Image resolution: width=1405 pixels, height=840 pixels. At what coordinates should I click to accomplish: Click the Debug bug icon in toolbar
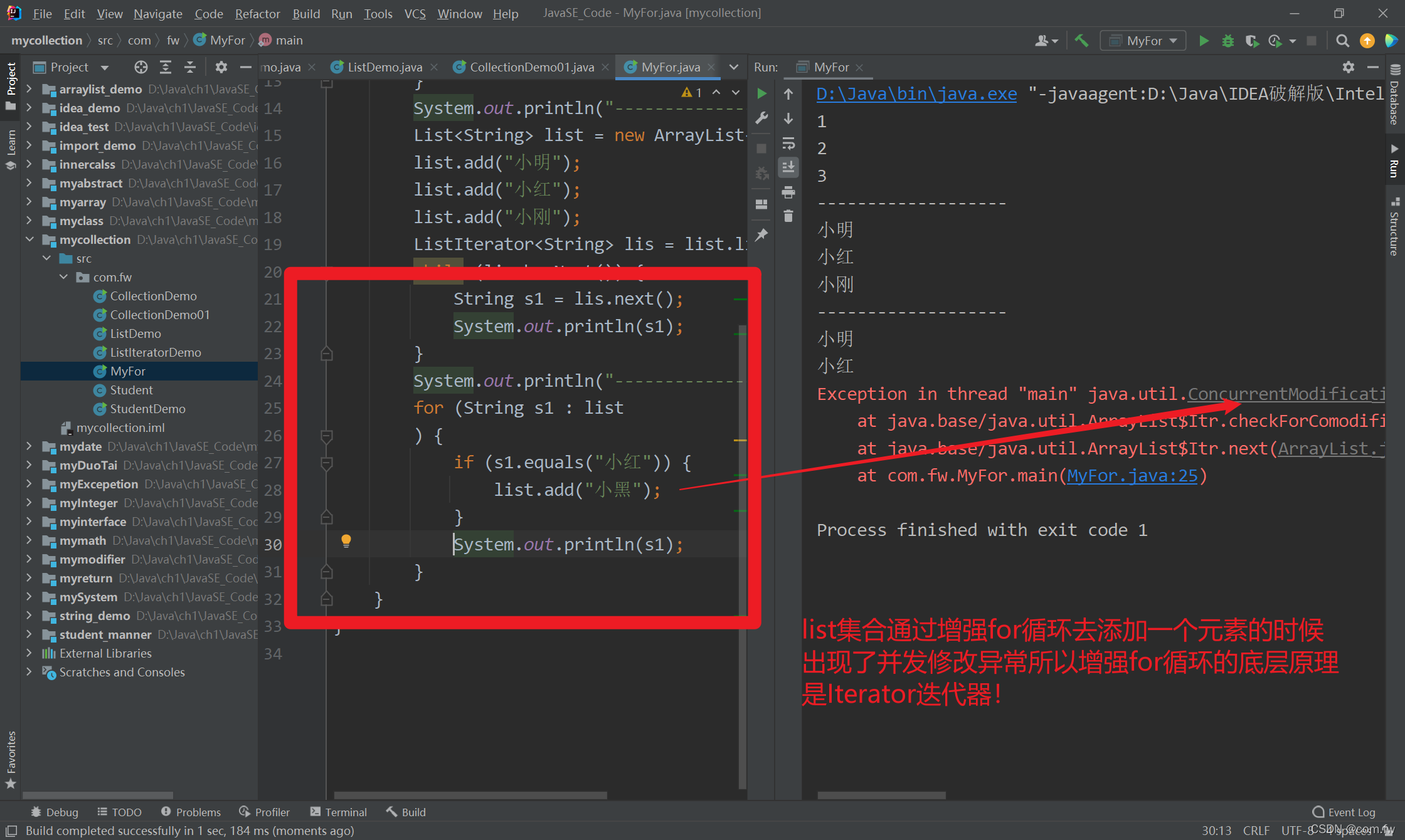point(1227,41)
